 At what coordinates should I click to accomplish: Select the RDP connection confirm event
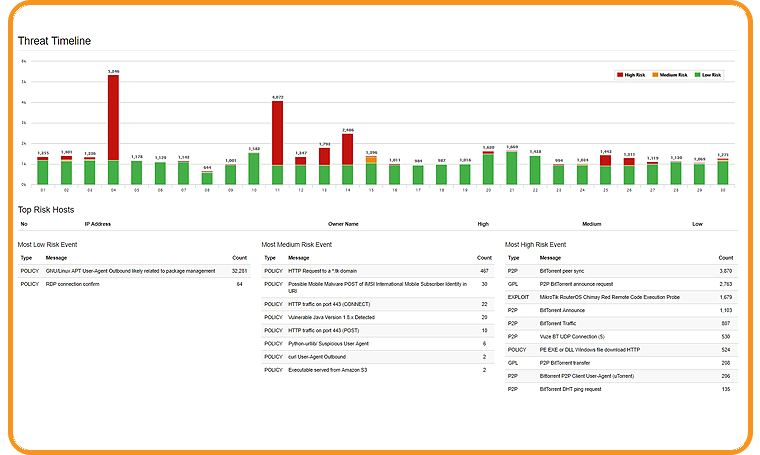click(x=74, y=284)
